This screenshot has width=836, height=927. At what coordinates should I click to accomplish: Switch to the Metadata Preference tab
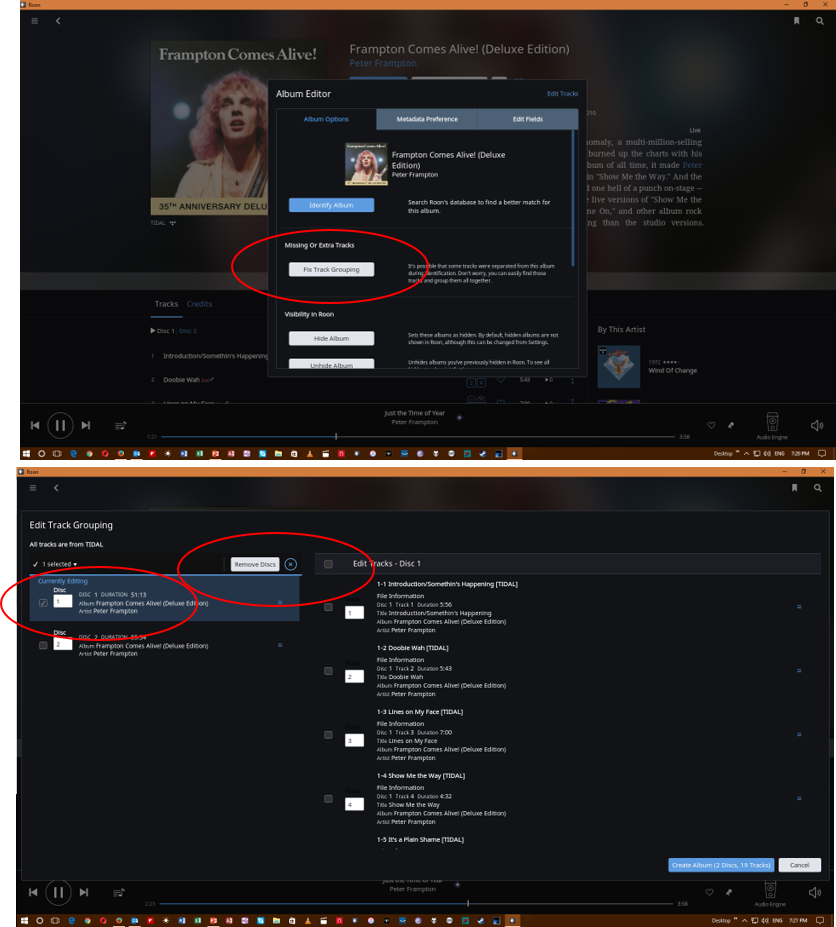(427, 119)
